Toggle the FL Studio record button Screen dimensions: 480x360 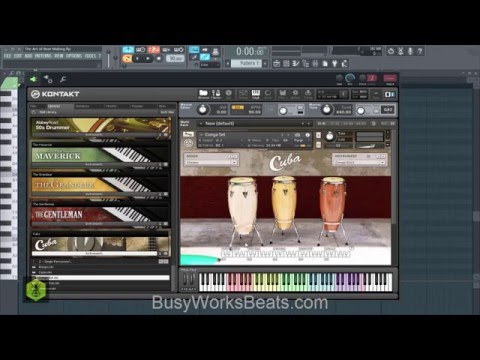(x=159, y=59)
